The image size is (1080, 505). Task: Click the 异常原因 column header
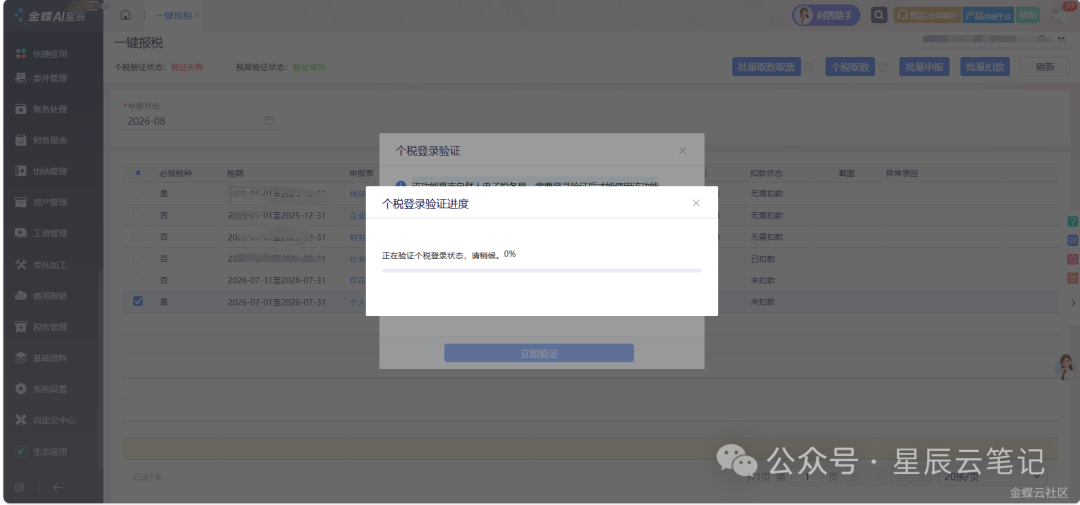click(902, 173)
